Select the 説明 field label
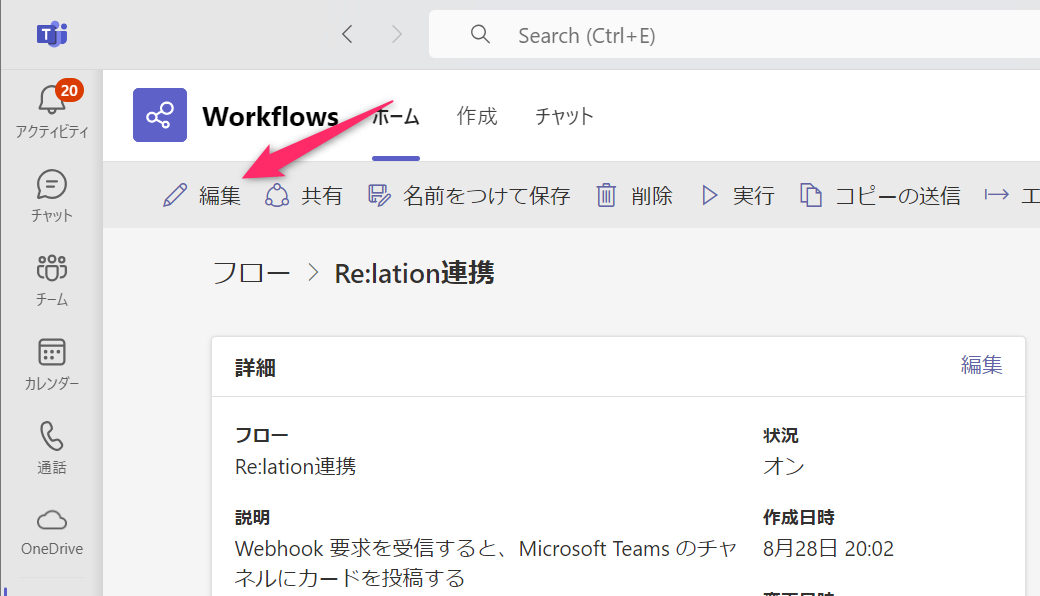Image resolution: width=1040 pixels, height=596 pixels. 253,518
